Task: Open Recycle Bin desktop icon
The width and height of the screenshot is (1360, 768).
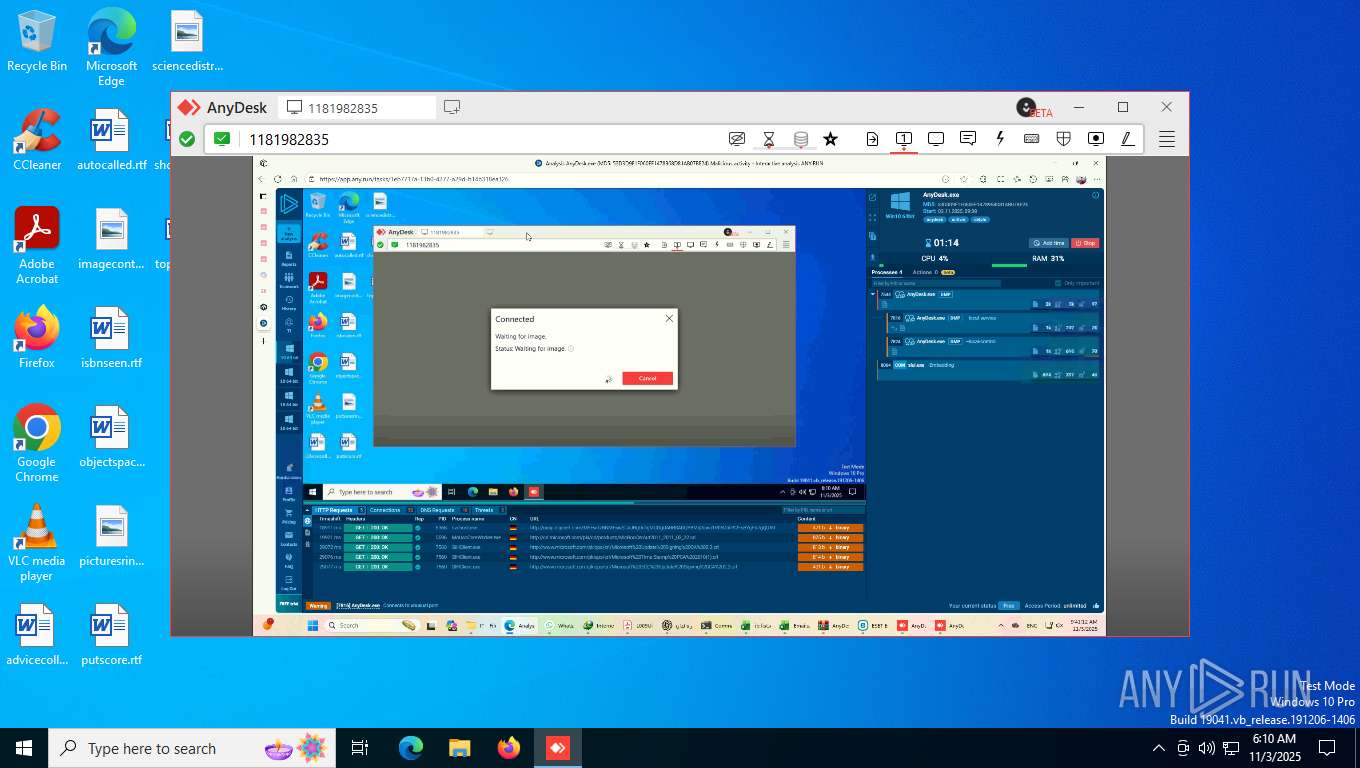Action: 37,42
